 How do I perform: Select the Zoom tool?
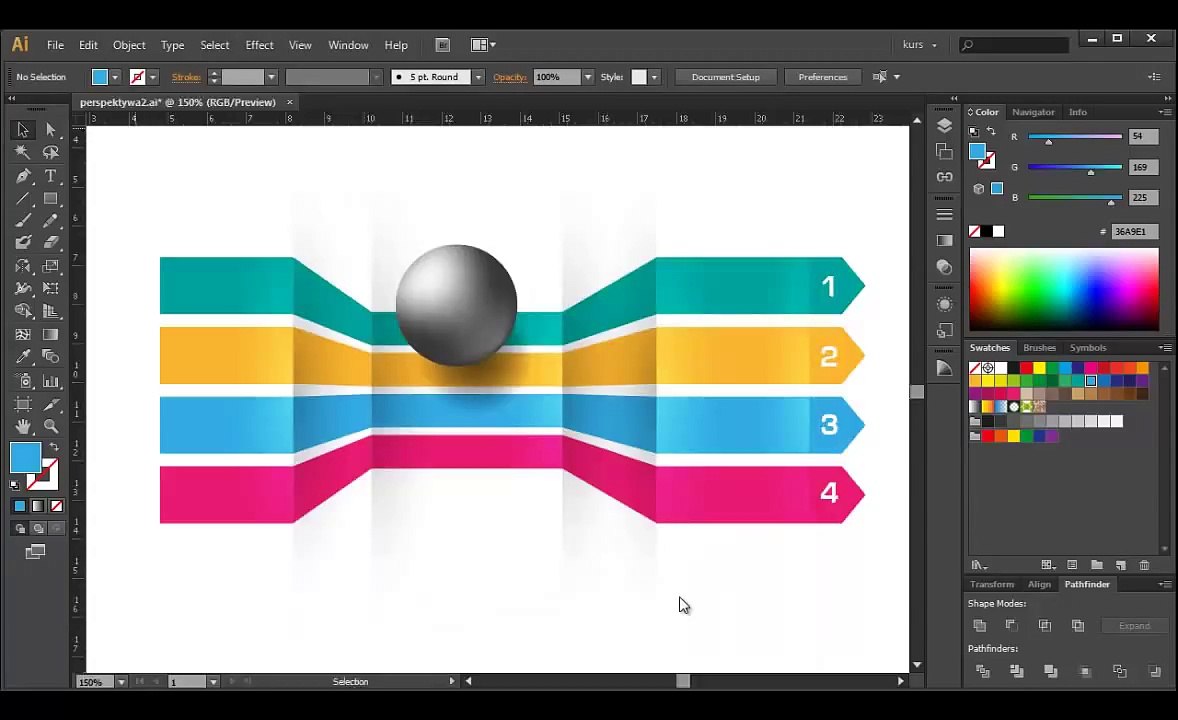point(50,427)
